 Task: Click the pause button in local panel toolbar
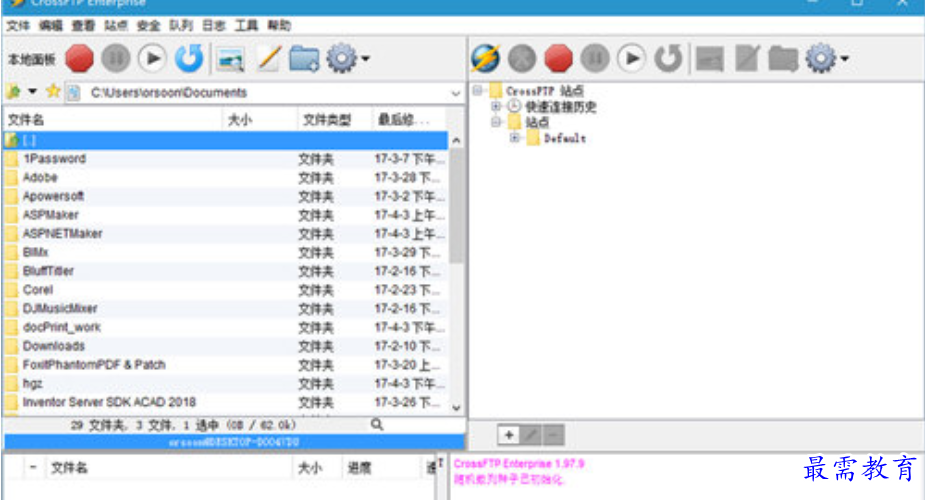point(116,58)
